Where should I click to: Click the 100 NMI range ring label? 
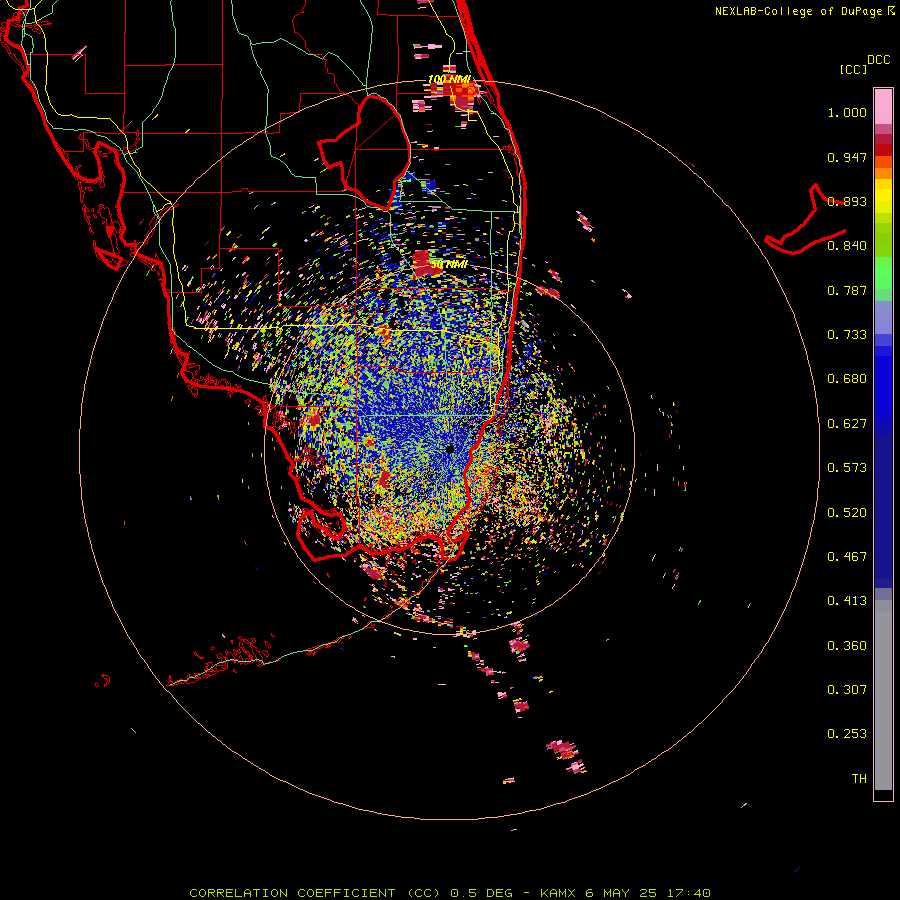449,79
